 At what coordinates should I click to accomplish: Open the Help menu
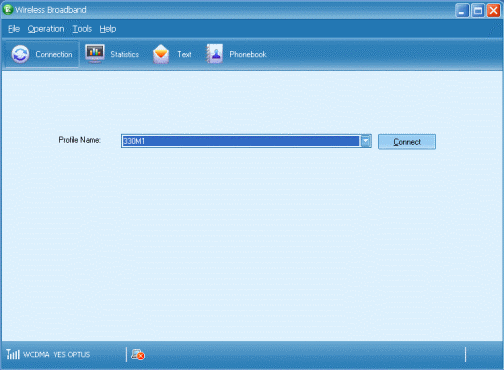click(x=108, y=29)
